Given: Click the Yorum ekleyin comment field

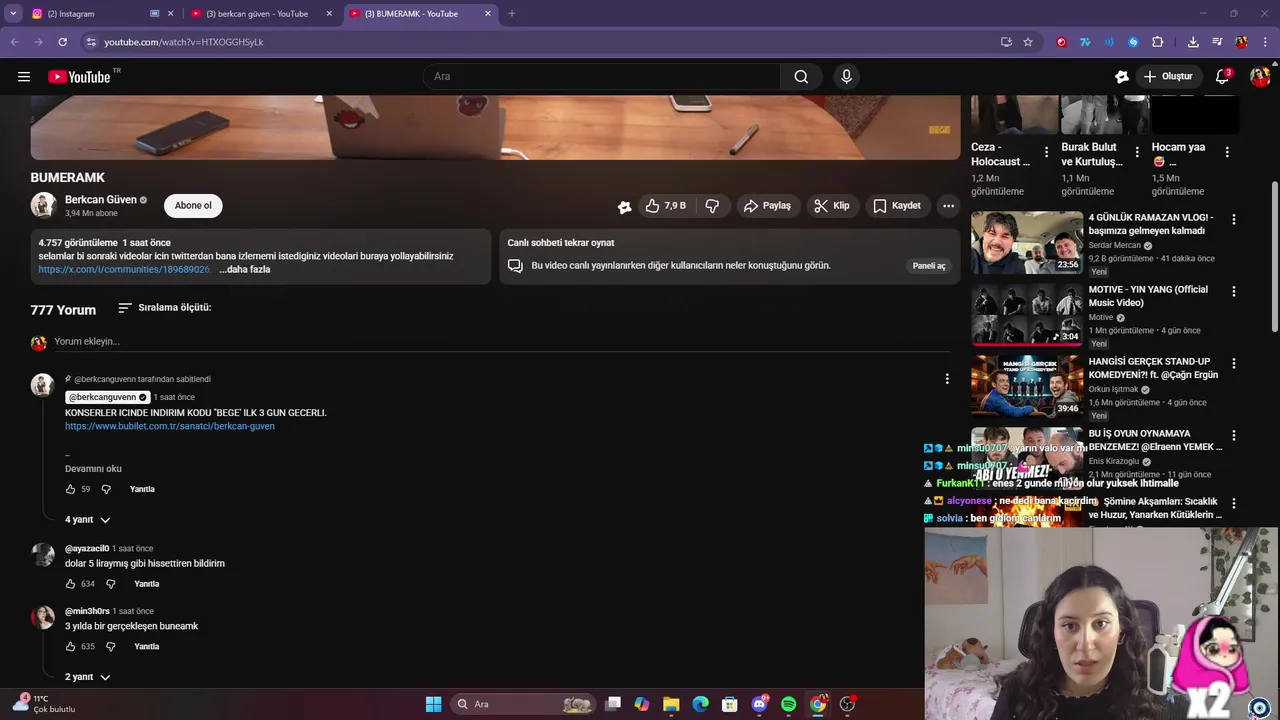Looking at the screenshot, I should [x=500, y=342].
